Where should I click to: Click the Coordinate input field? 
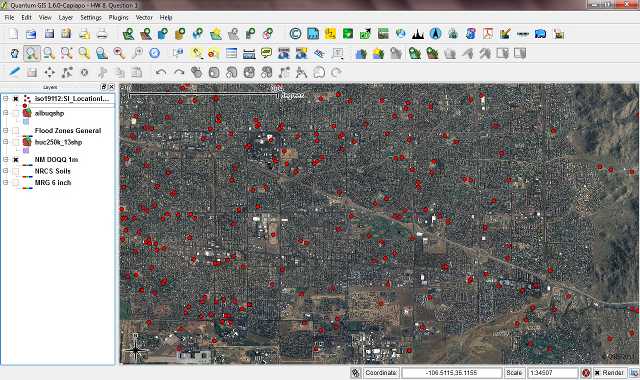point(451,373)
